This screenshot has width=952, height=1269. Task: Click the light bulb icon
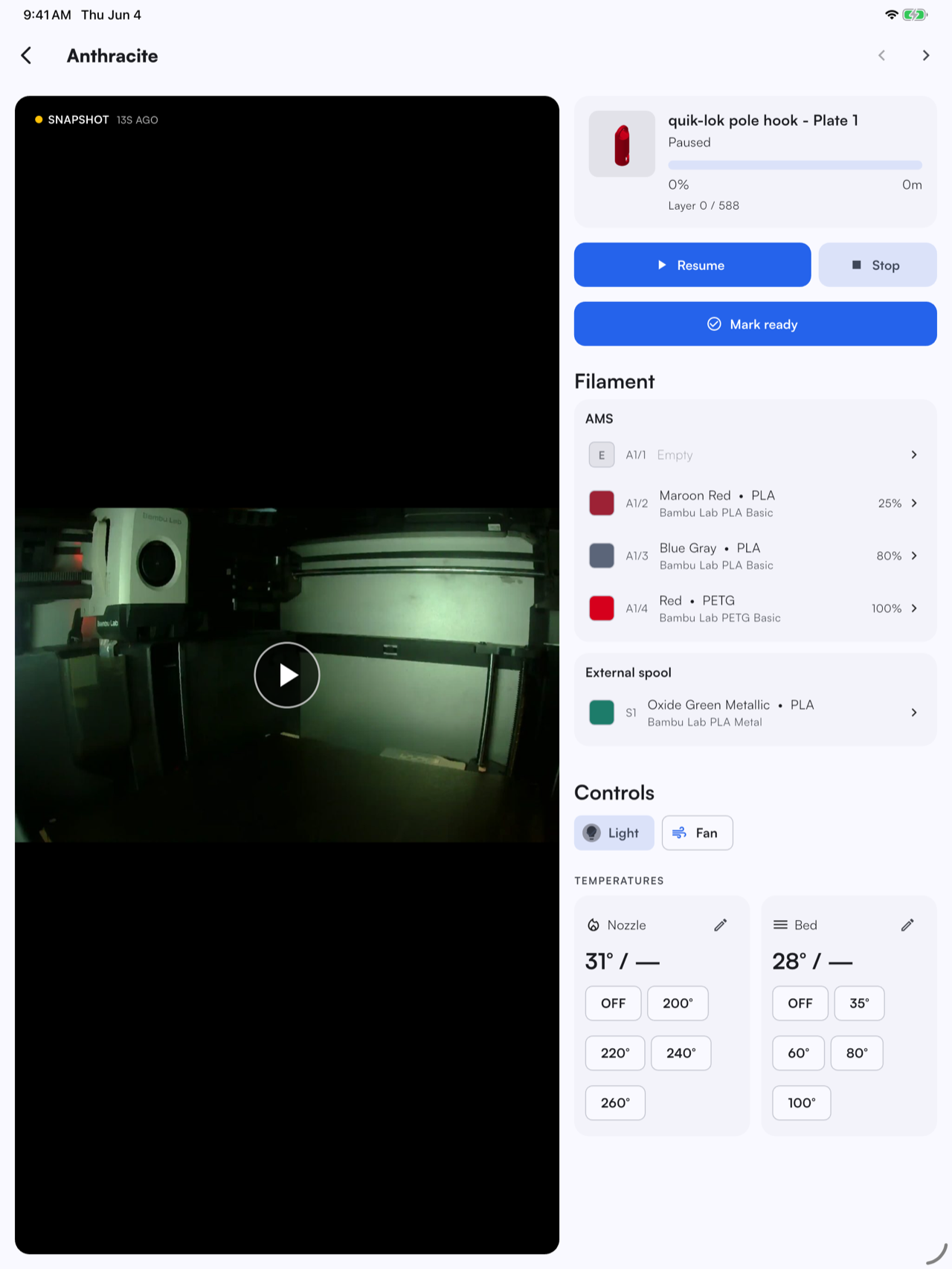coord(592,833)
